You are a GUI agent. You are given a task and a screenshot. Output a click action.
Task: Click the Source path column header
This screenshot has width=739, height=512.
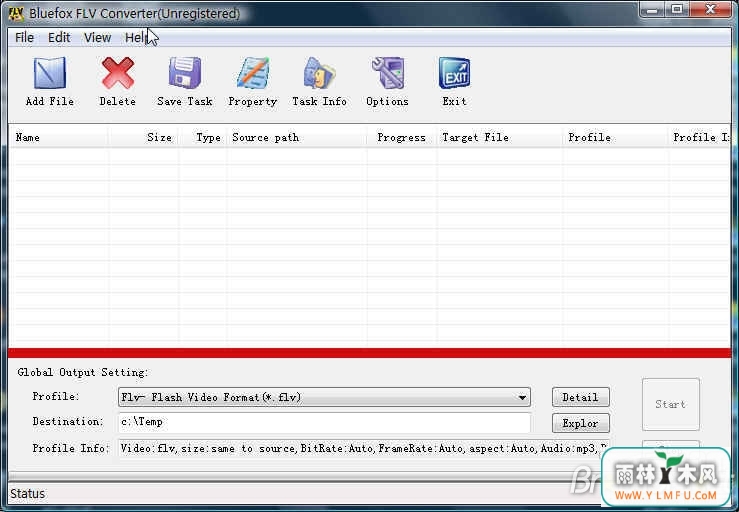pyautogui.click(x=296, y=138)
